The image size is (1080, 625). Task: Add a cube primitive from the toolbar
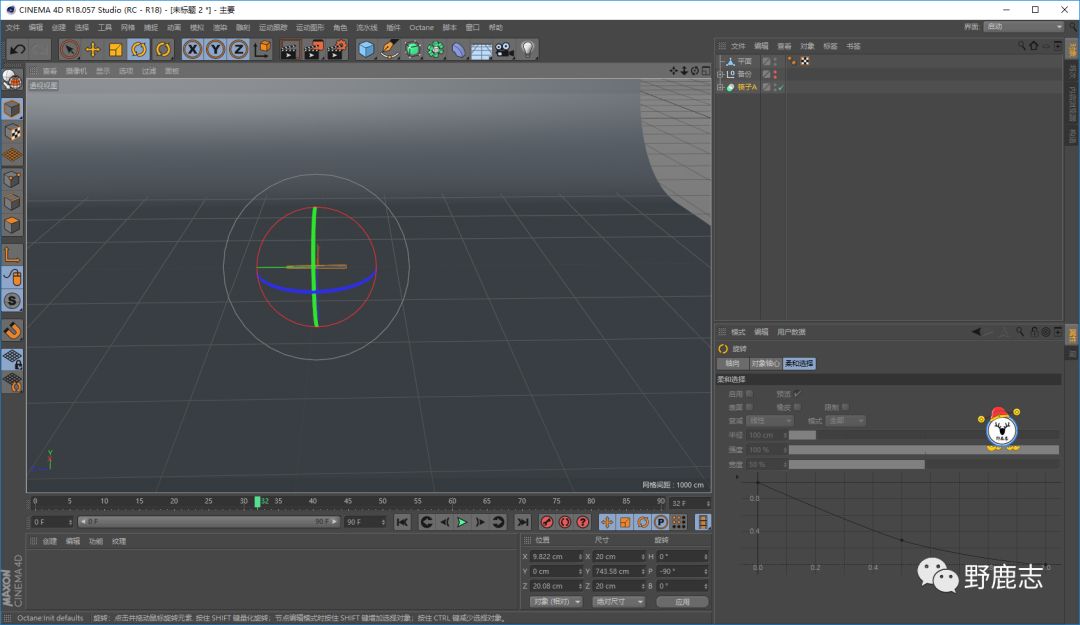click(367, 49)
